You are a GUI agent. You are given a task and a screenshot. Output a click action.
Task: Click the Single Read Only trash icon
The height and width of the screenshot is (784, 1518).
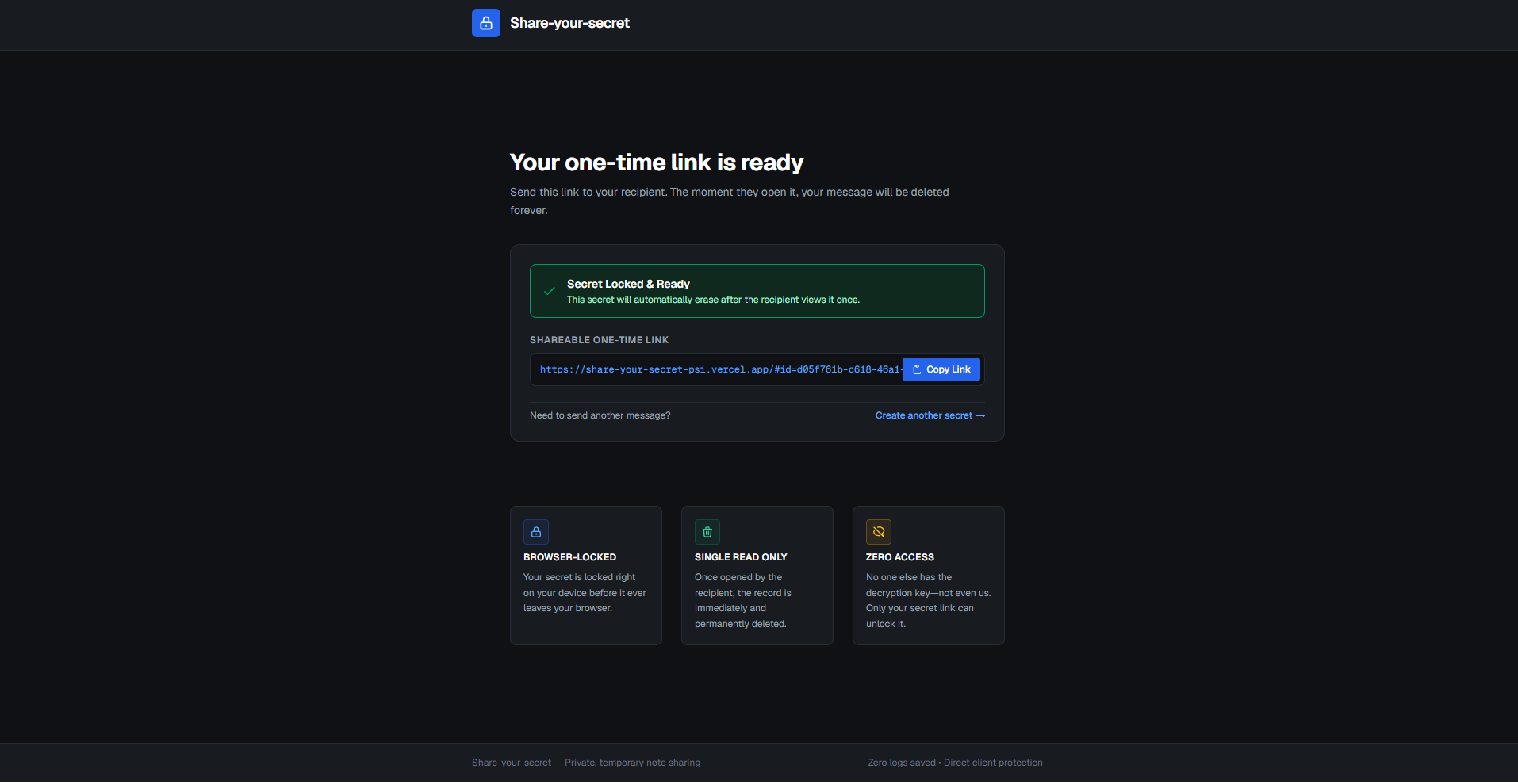tap(707, 532)
